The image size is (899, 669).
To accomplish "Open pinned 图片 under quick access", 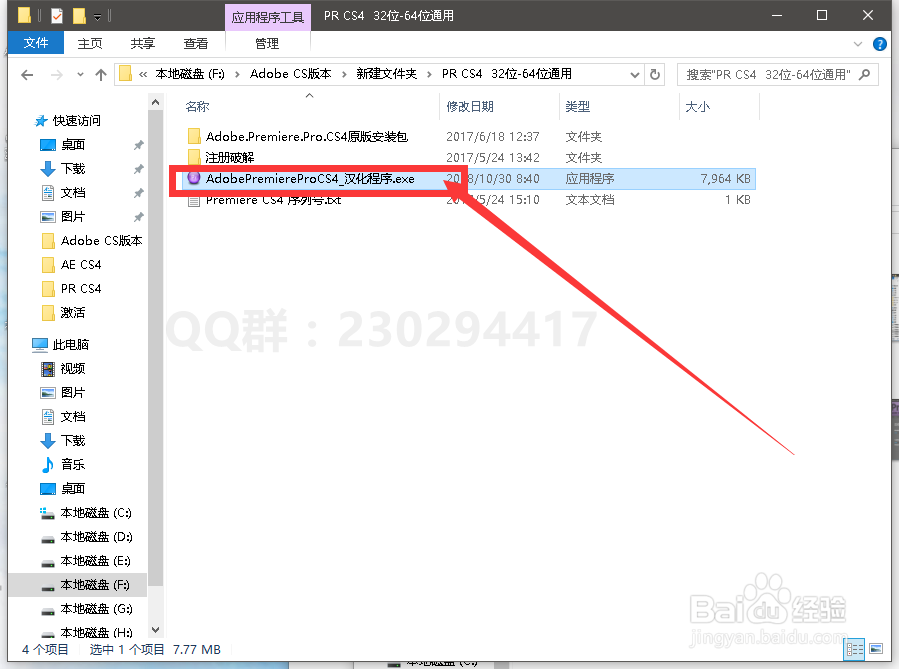I will (73, 217).
